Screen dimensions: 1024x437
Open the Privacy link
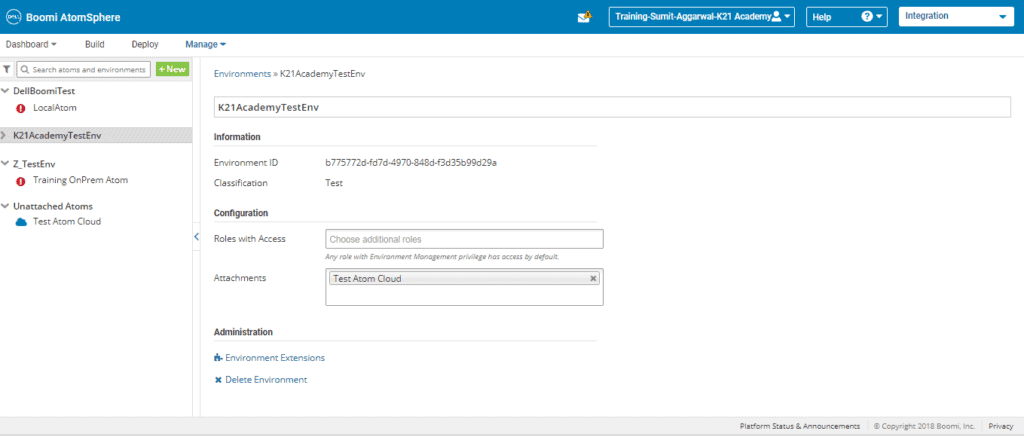point(1000,426)
